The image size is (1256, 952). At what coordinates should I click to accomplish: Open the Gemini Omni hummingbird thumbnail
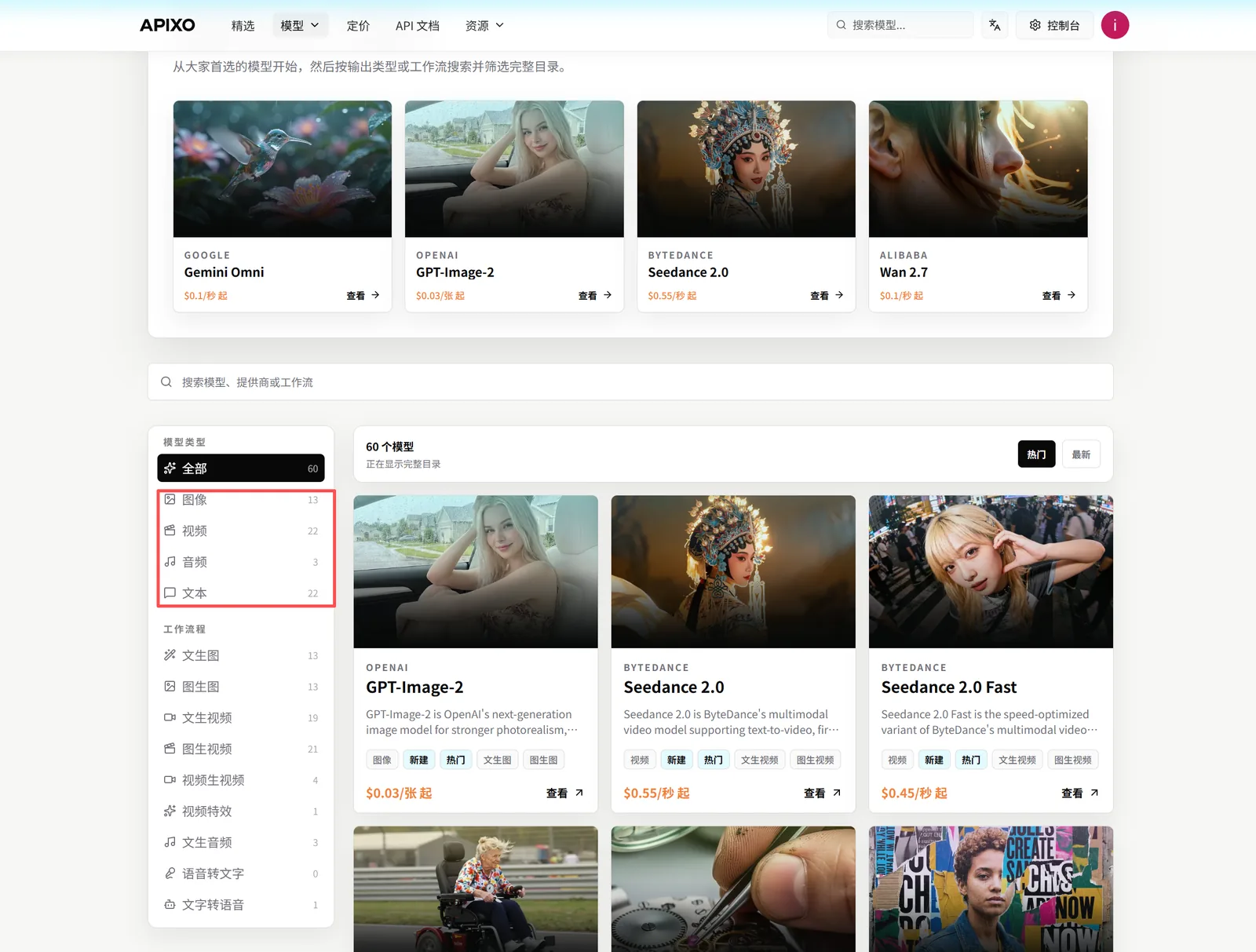point(283,169)
